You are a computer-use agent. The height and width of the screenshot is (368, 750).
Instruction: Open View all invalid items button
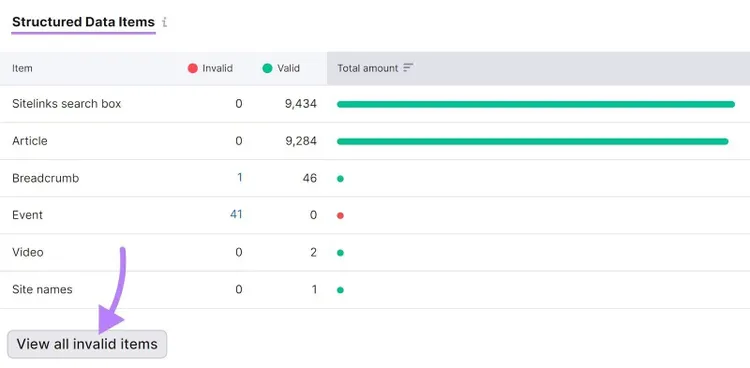87,344
